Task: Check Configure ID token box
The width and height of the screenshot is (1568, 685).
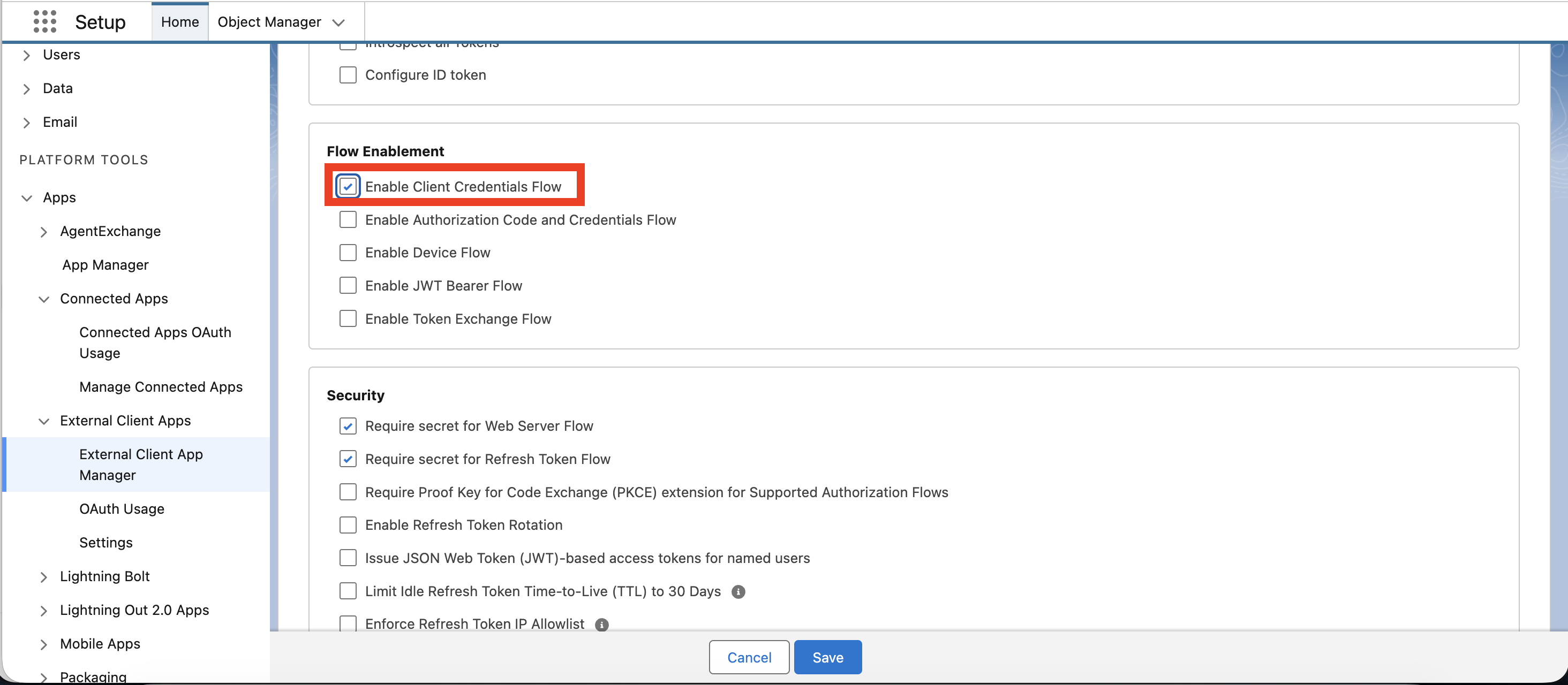Action: point(348,75)
